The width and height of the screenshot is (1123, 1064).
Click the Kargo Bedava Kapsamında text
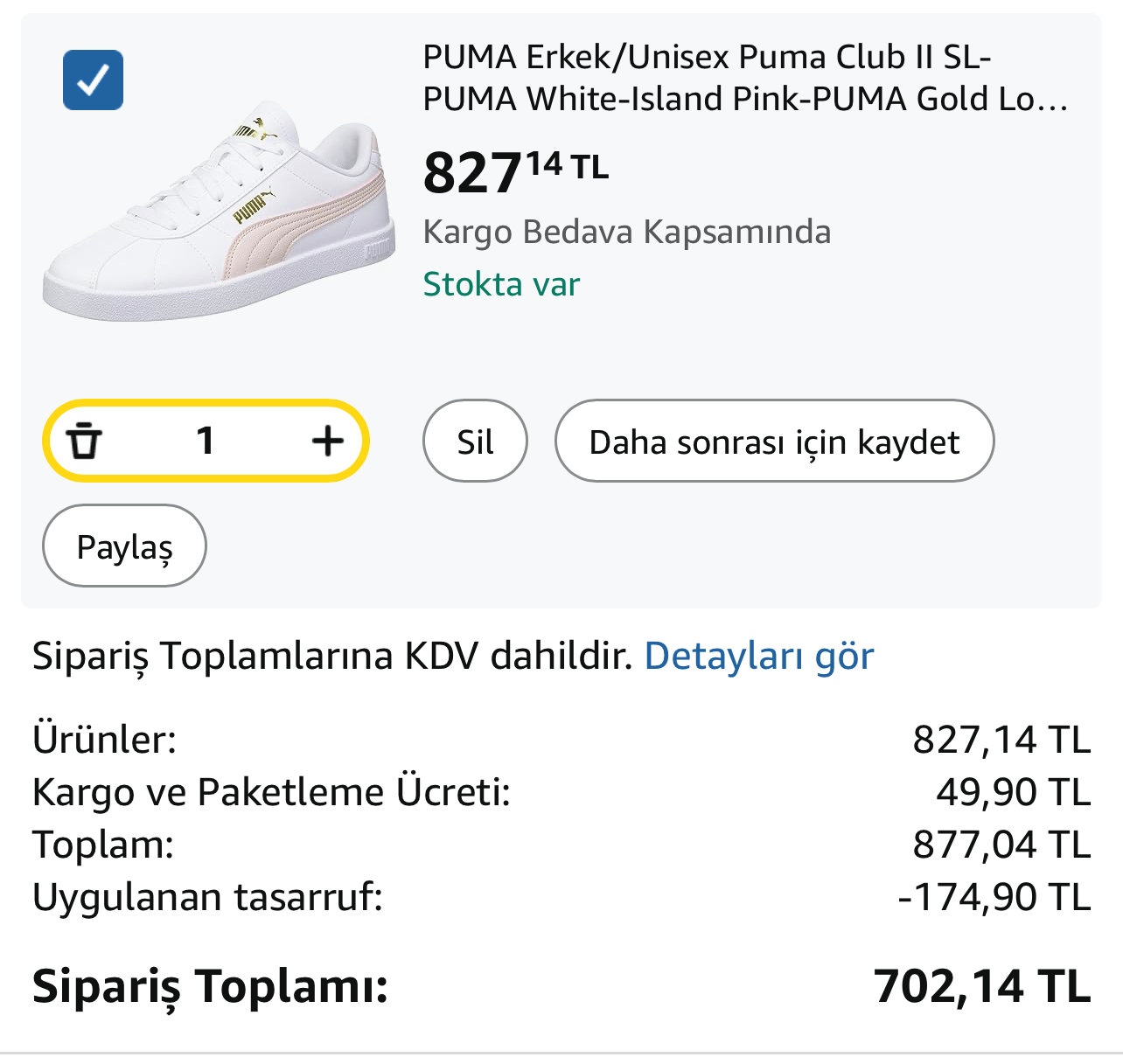(627, 232)
